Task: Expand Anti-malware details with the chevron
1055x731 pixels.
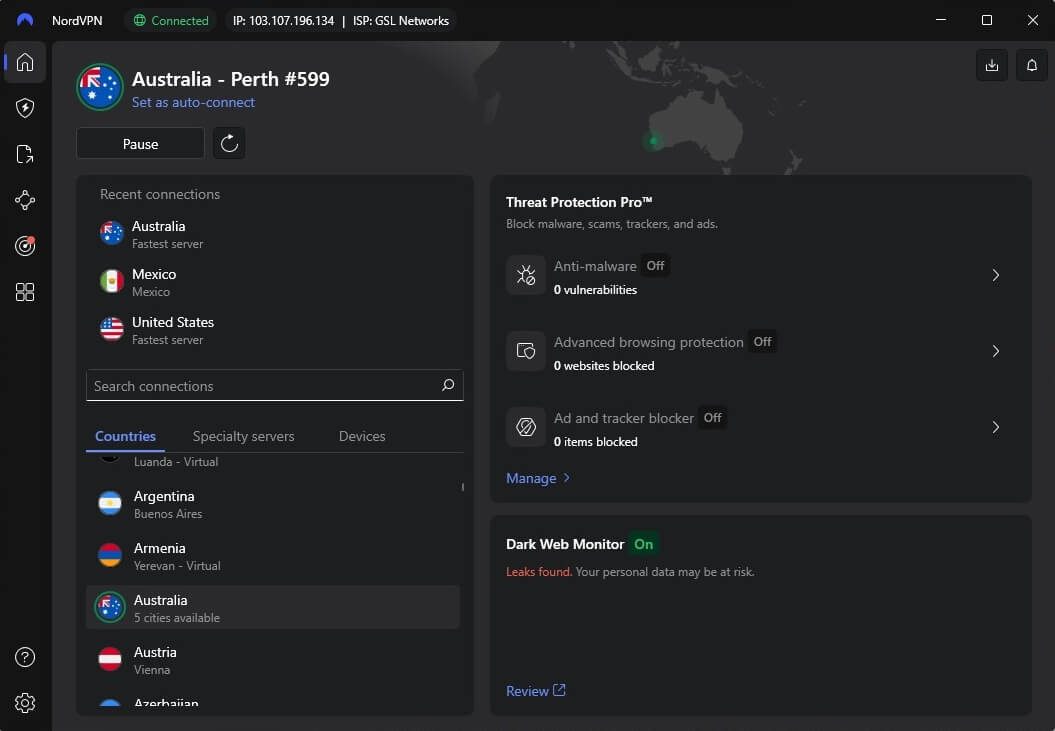Action: click(995, 275)
